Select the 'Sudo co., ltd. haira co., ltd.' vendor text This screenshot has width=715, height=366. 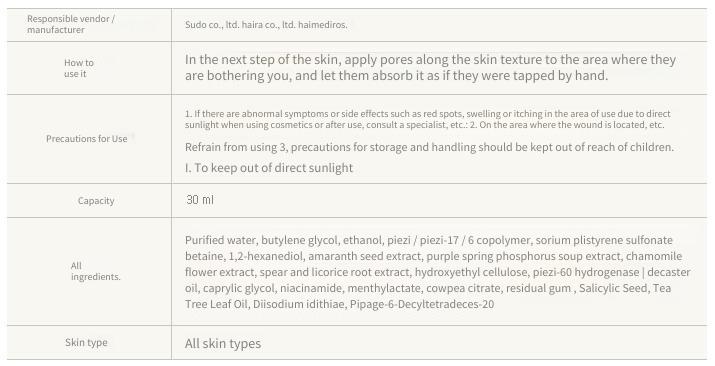(x=240, y=25)
